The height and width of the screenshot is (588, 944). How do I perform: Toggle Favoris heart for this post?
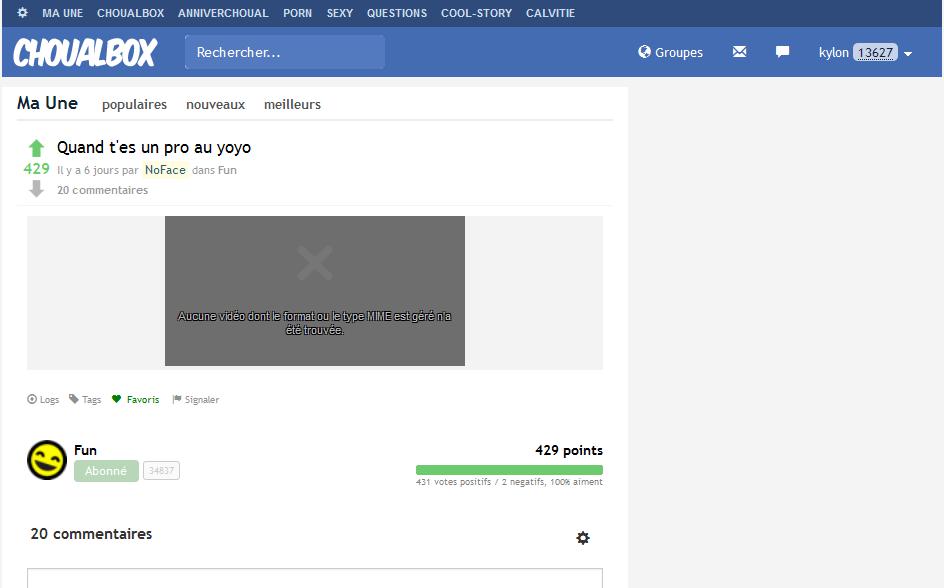136,399
